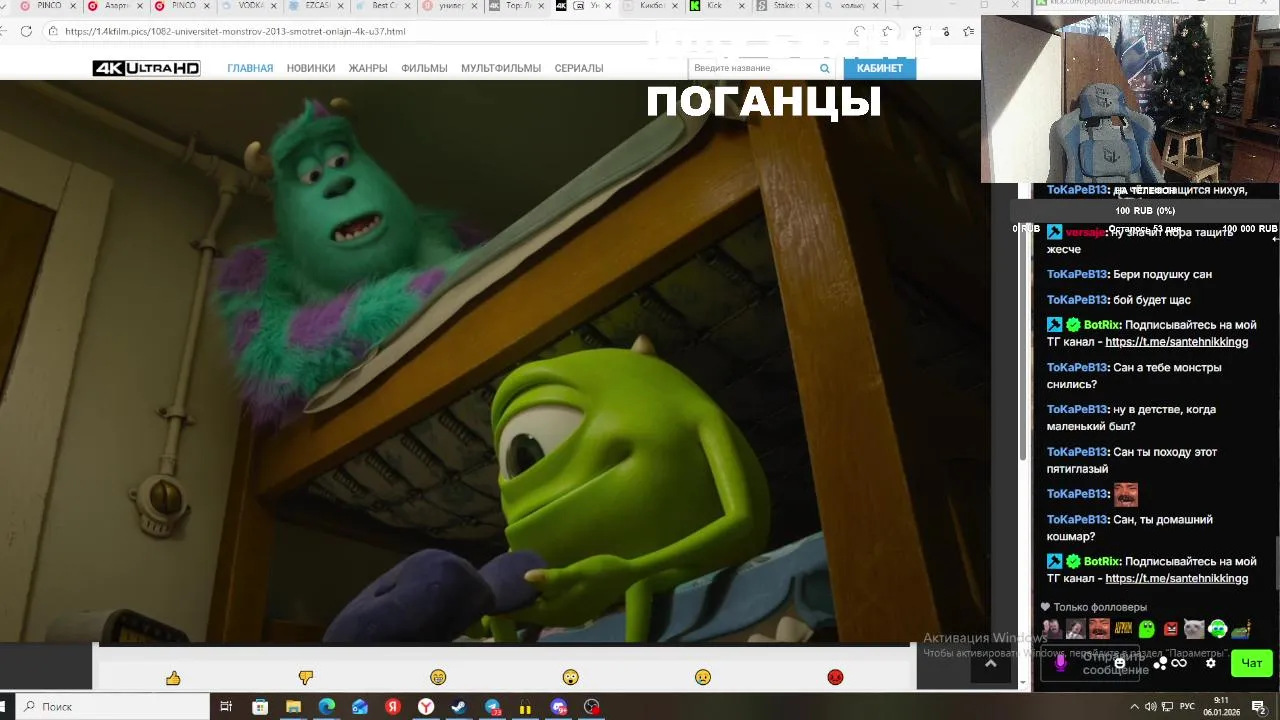The width and height of the screenshot is (1280, 720).
Task: Open Telegram from the taskbar
Action: point(493,707)
